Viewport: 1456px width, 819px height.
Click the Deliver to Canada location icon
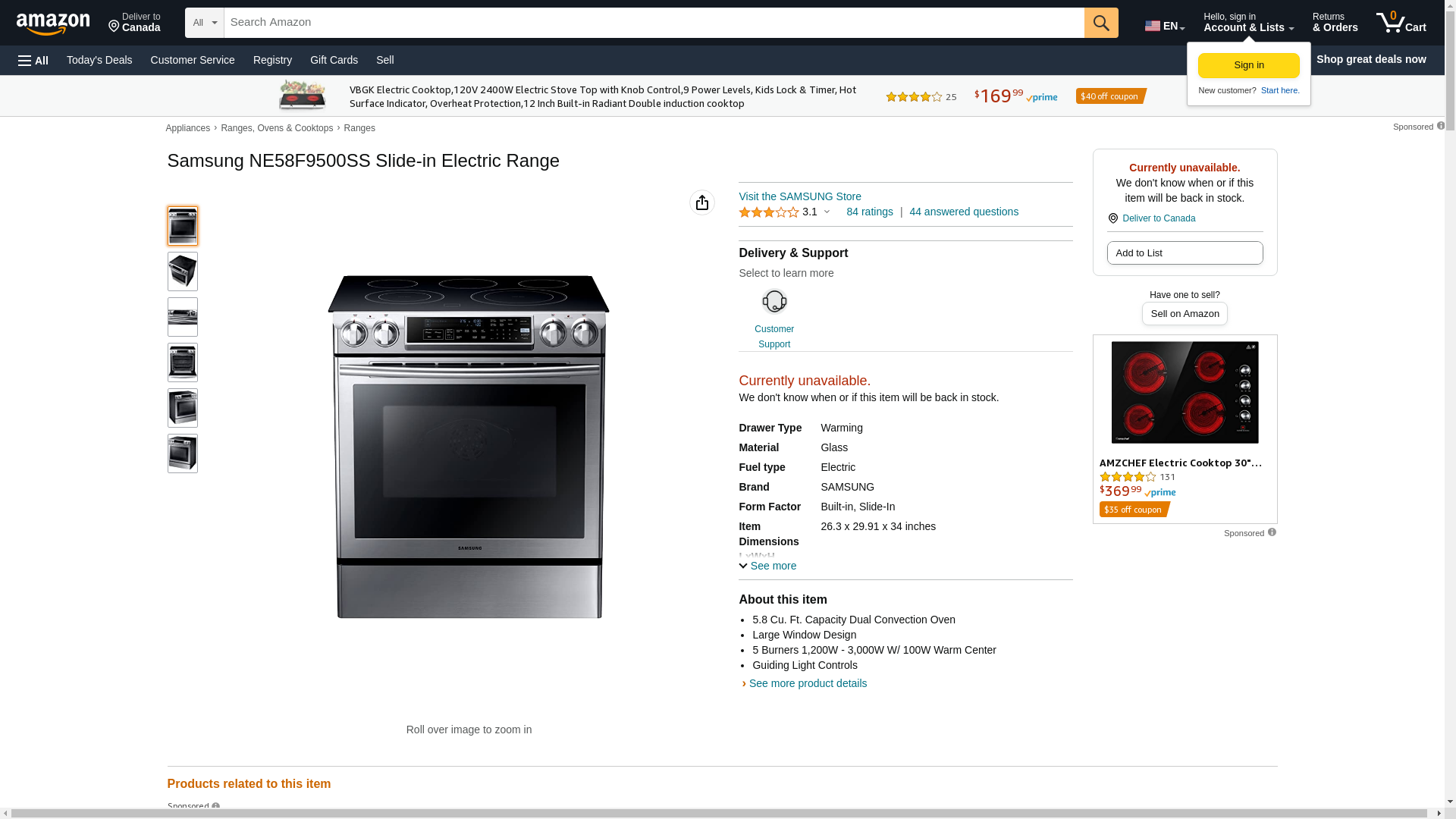(1112, 218)
